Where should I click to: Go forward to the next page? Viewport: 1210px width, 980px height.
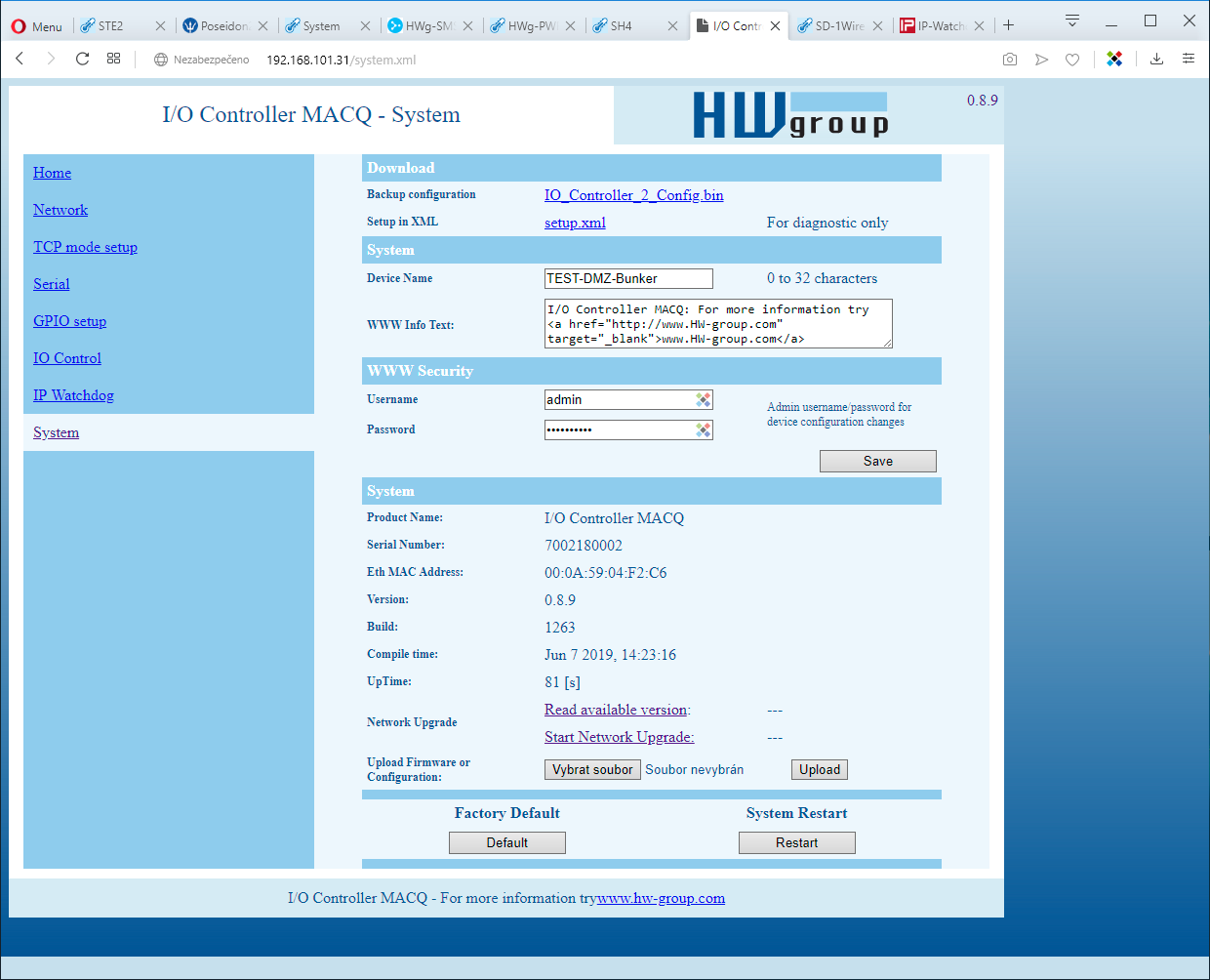(x=51, y=60)
